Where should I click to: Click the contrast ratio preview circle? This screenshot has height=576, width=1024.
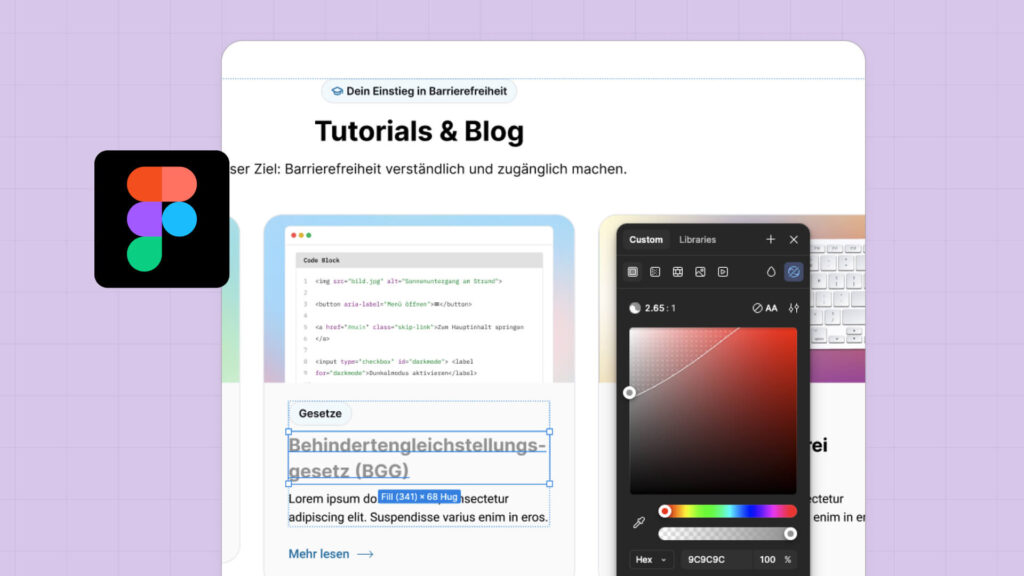click(635, 308)
